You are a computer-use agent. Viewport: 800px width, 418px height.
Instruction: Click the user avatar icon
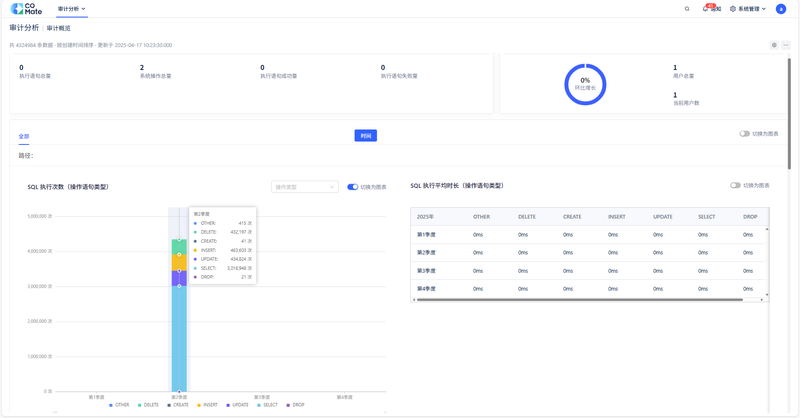point(781,9)
